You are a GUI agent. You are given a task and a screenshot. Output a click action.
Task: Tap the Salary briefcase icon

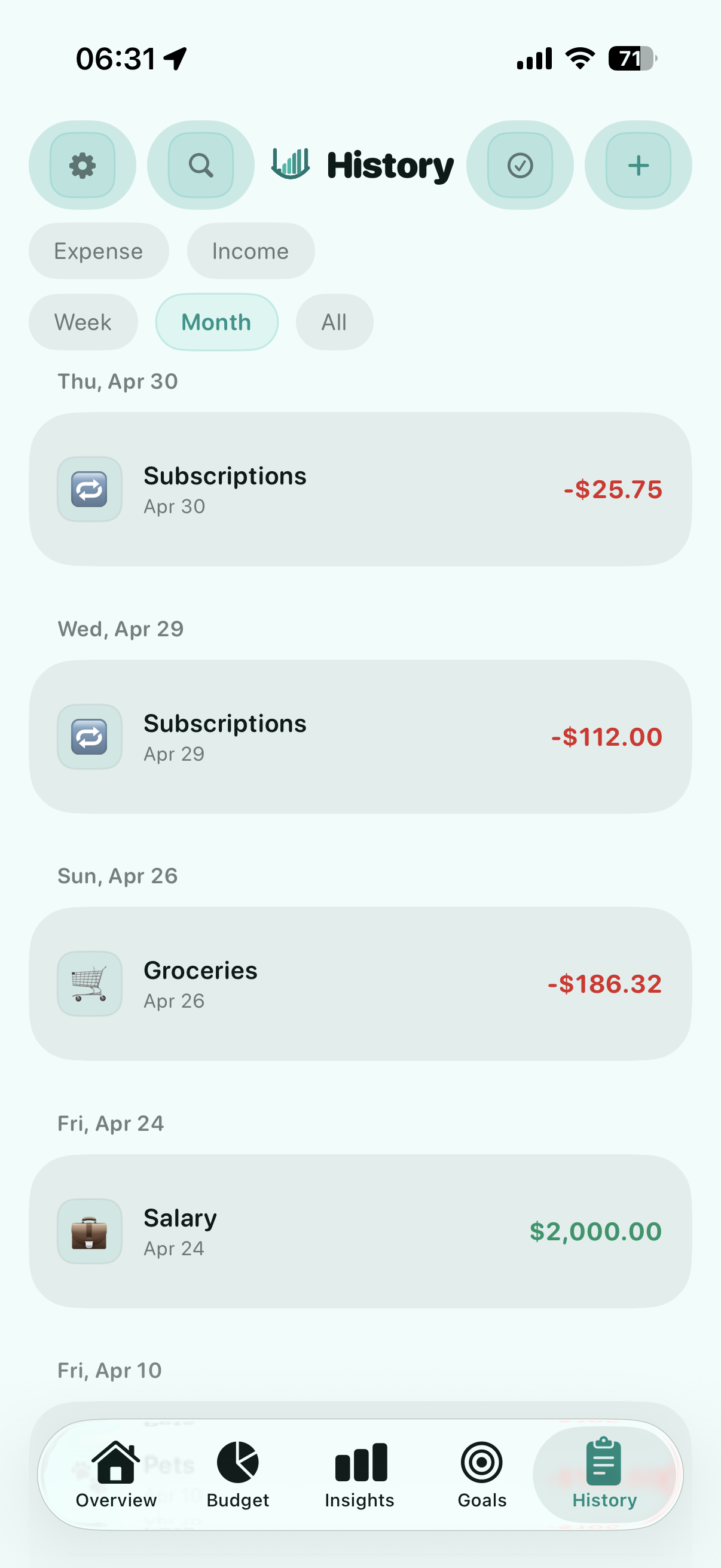(90, 1231)
